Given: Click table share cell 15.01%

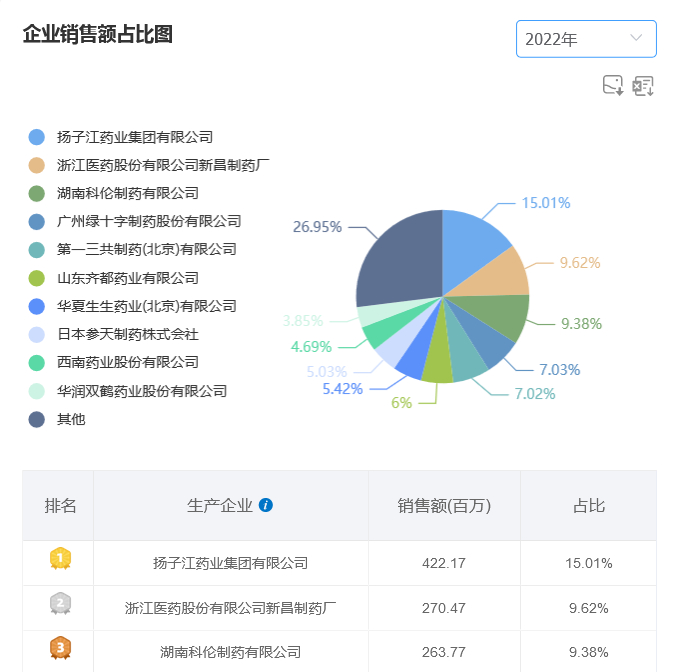Looking at the screenshot, I should click(x=589, y=563).
